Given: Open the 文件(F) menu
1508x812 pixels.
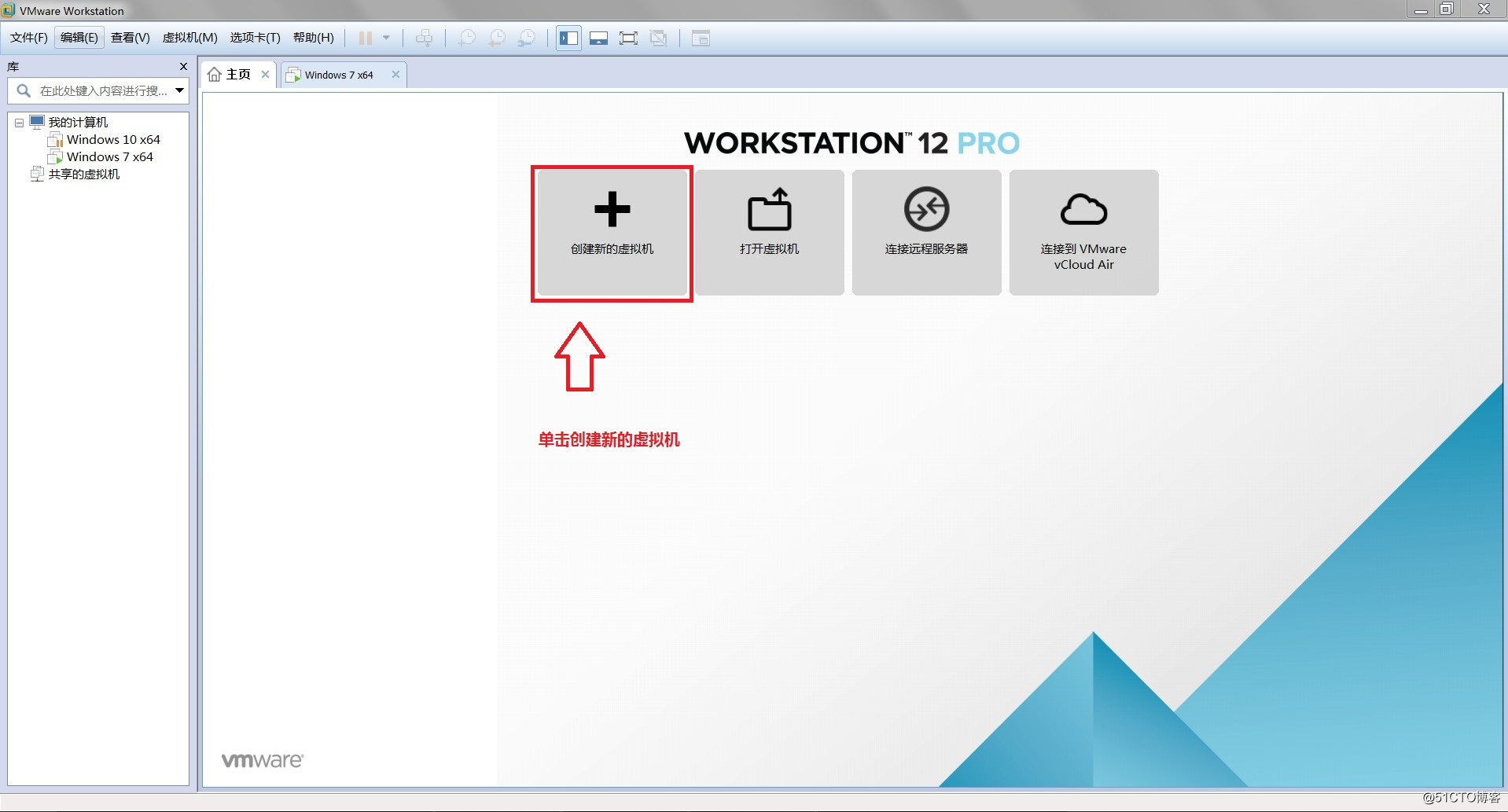Looking at the screenshot, I should point(29,38).
